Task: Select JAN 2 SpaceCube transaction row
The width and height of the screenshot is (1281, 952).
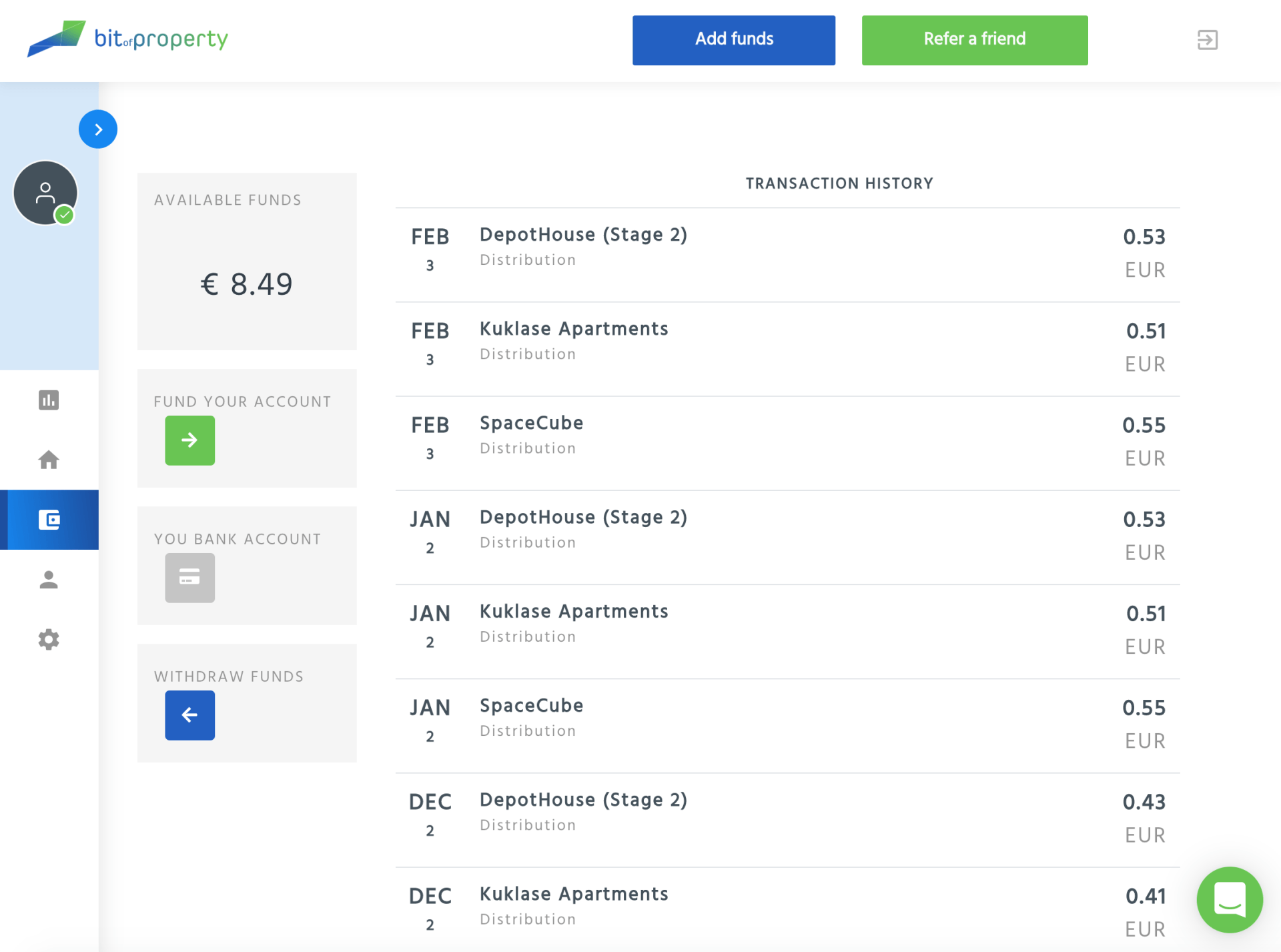Action: [787, 725]
